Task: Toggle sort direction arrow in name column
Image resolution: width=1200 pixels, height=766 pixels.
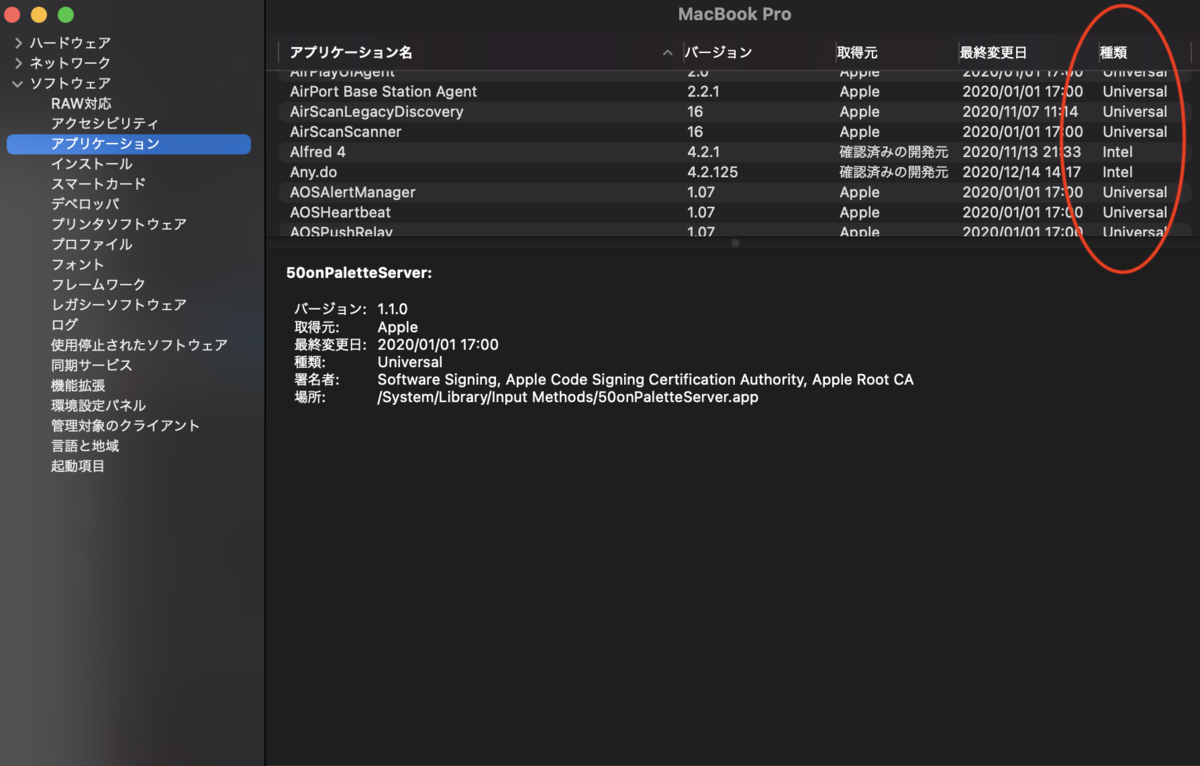Action: (x=668, y=52)
